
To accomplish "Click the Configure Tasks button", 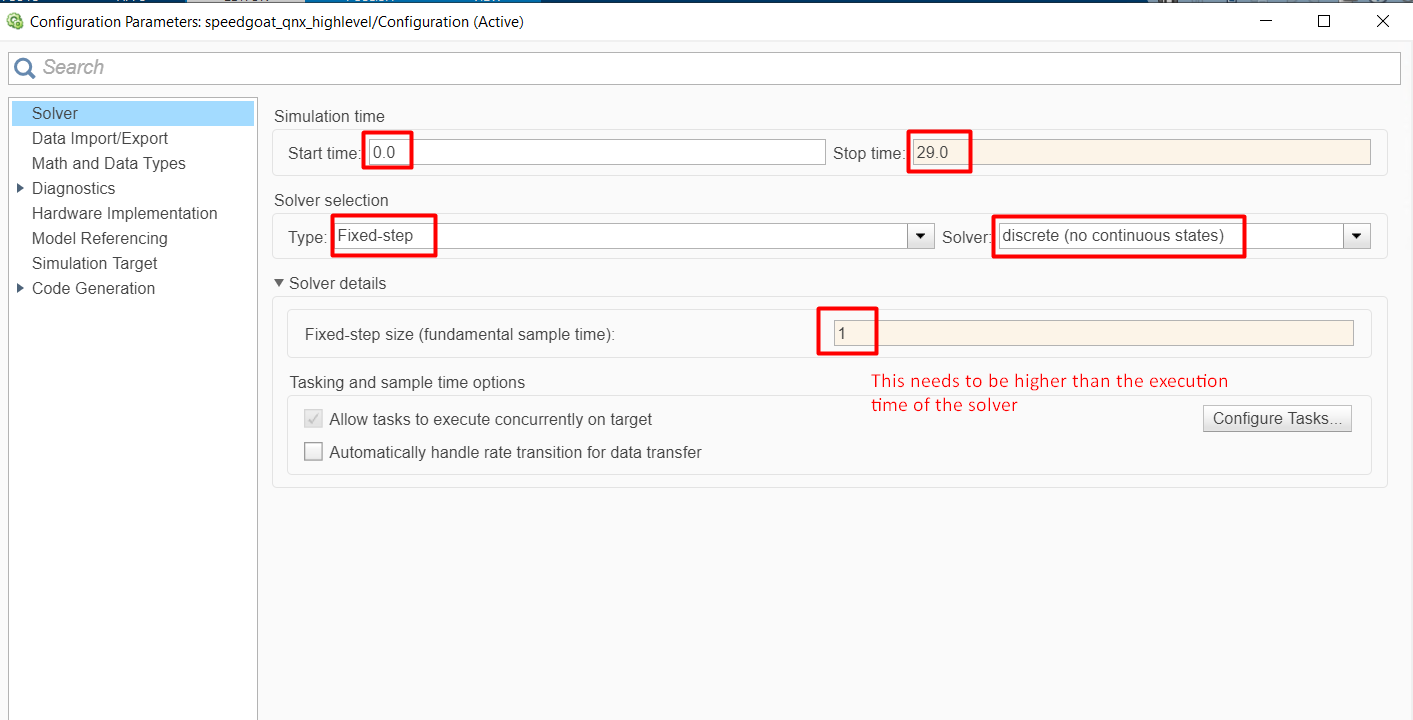I will (1277, 418).
